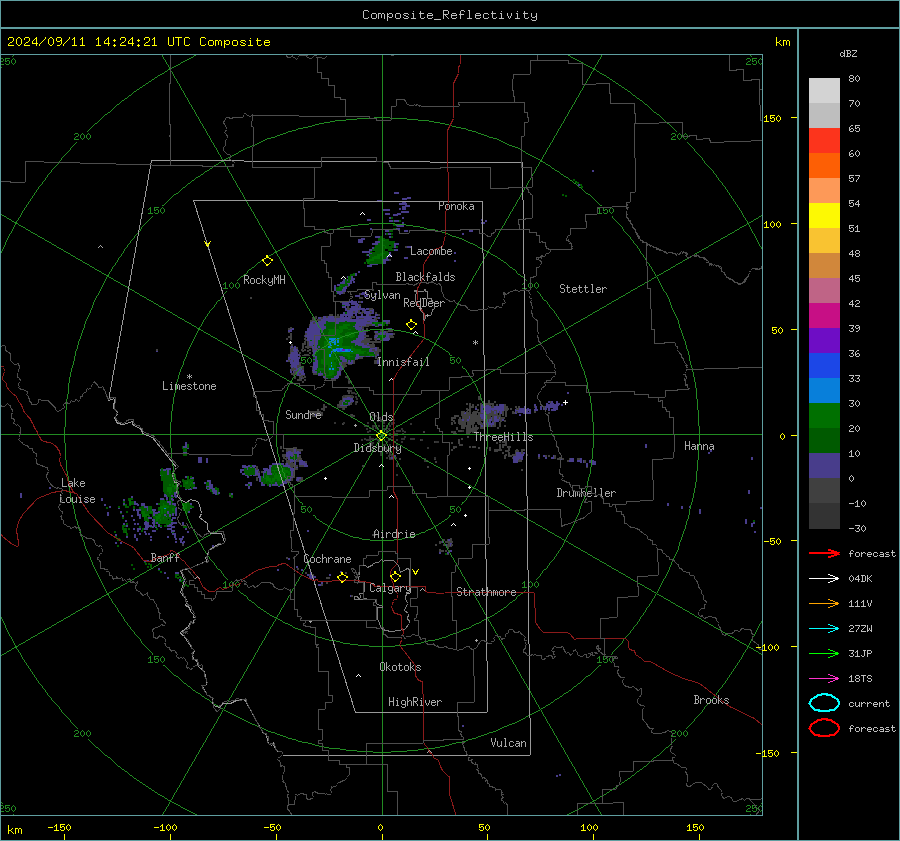Click the 'Brooks' city label
Image resolution: width=900 pixels, height=841 pixels.
[711, 700]
